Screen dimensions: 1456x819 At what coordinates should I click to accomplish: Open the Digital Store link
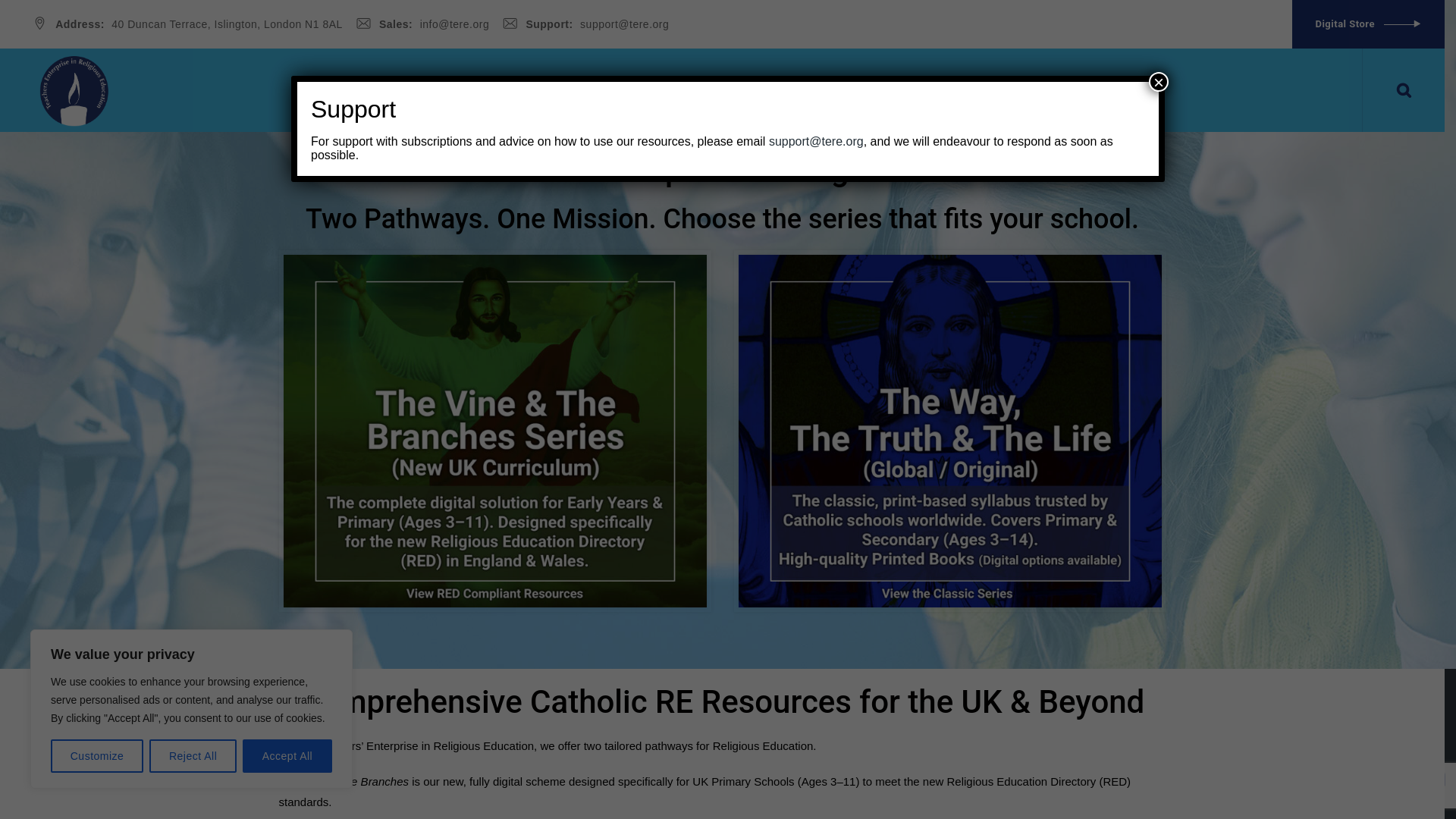point(1368,24)
